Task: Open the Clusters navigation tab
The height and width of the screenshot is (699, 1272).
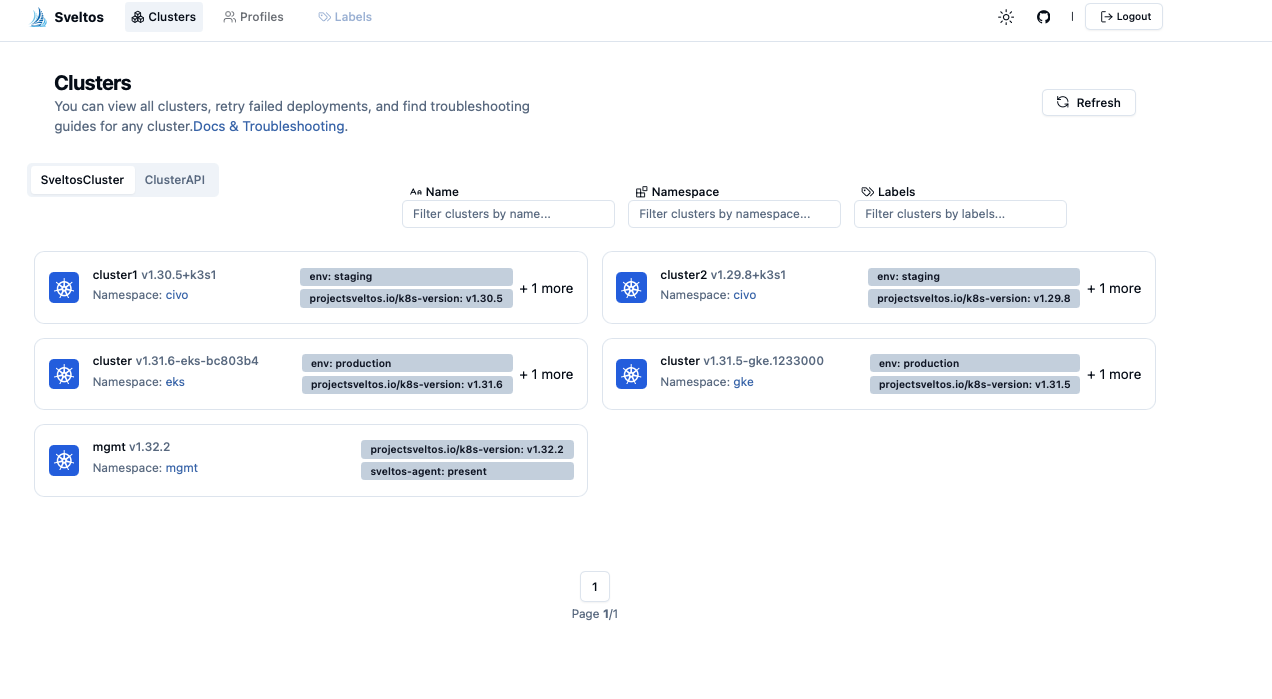Action: (x=164, y=17)
